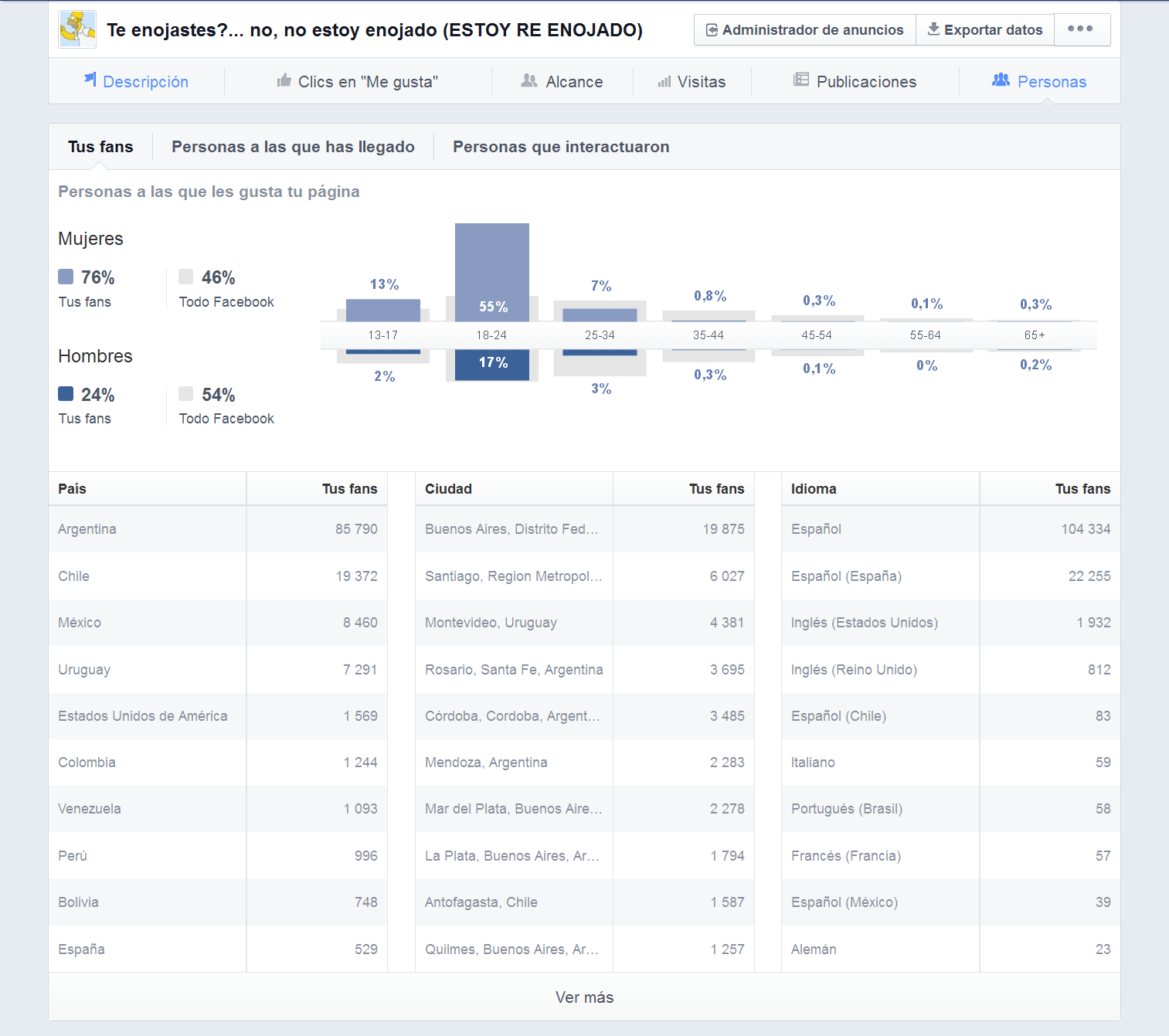Image resolution: width=1169 pixels, height=1036 pixels.
Task: Click Mendoza, Argentina city row
Action: tap(585, 763)
